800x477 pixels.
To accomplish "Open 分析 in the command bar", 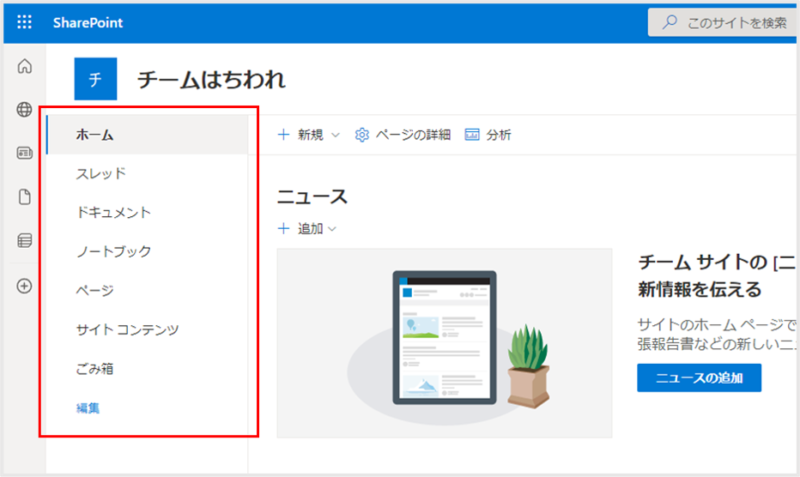I will point(488,135).
